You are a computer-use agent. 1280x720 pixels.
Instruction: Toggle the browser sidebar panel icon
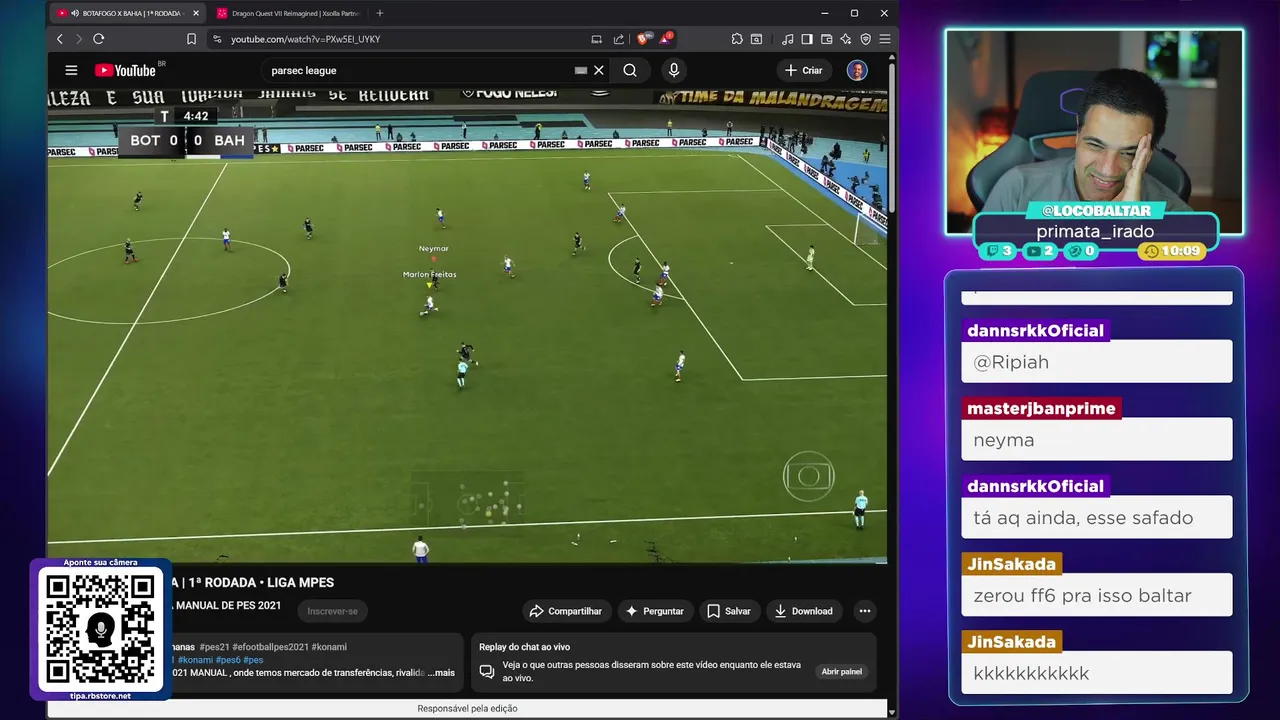pyautogui.click(x=807, y=39)
